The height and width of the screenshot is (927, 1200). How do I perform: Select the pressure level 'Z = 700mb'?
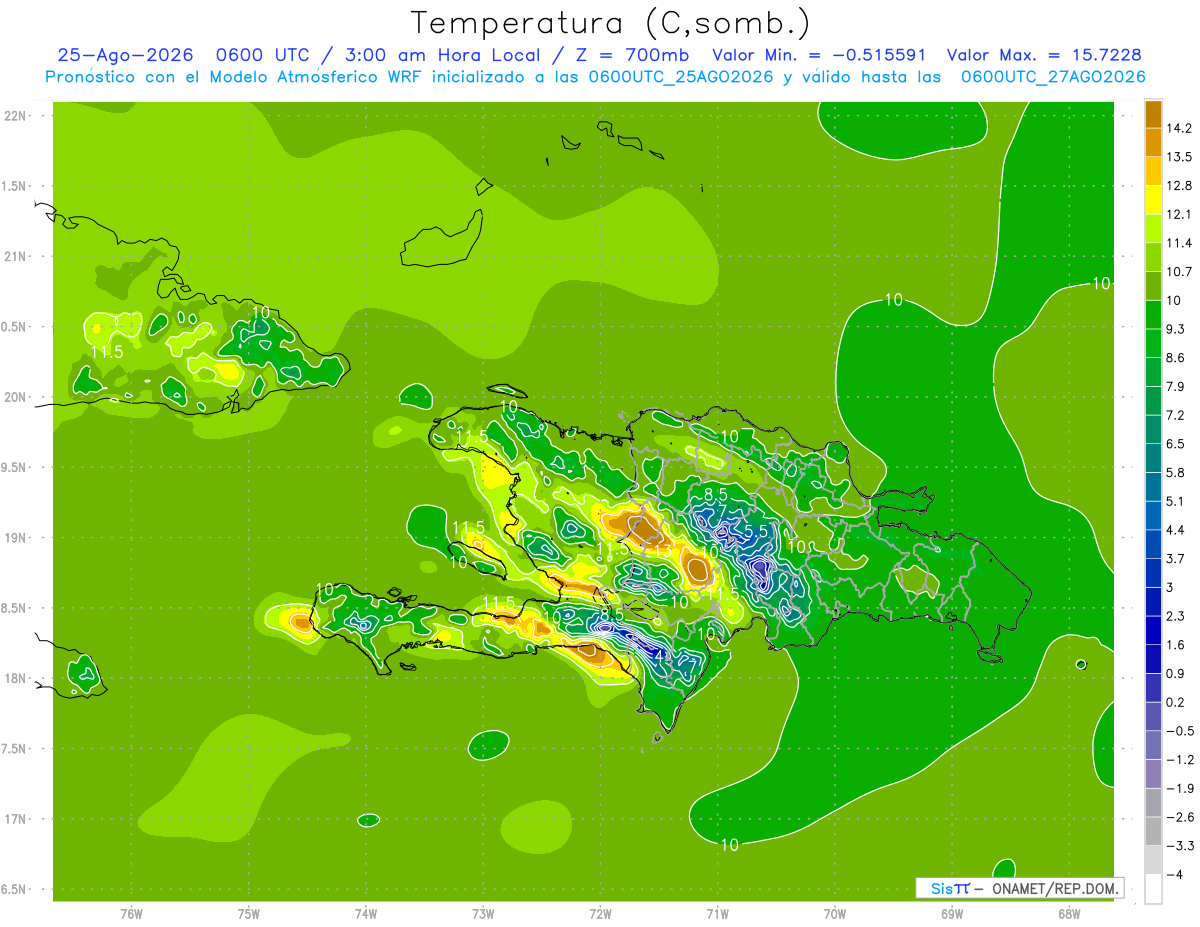coord(631,55)
